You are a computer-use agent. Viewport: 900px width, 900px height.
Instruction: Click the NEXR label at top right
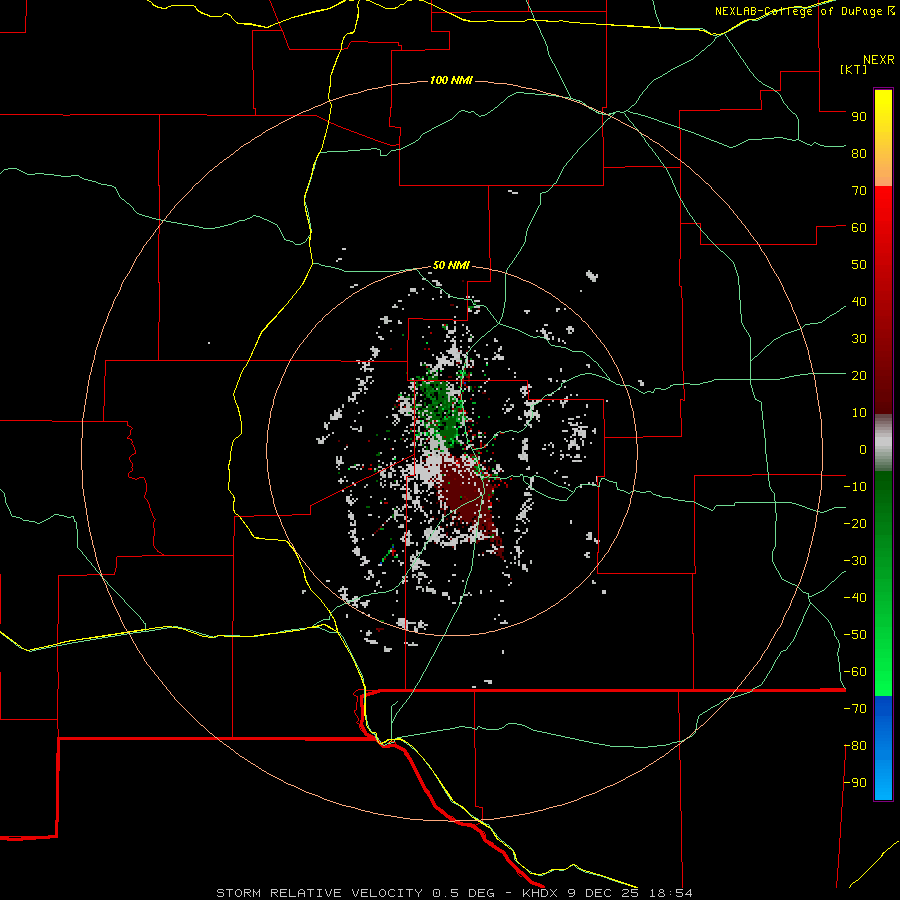878,60
